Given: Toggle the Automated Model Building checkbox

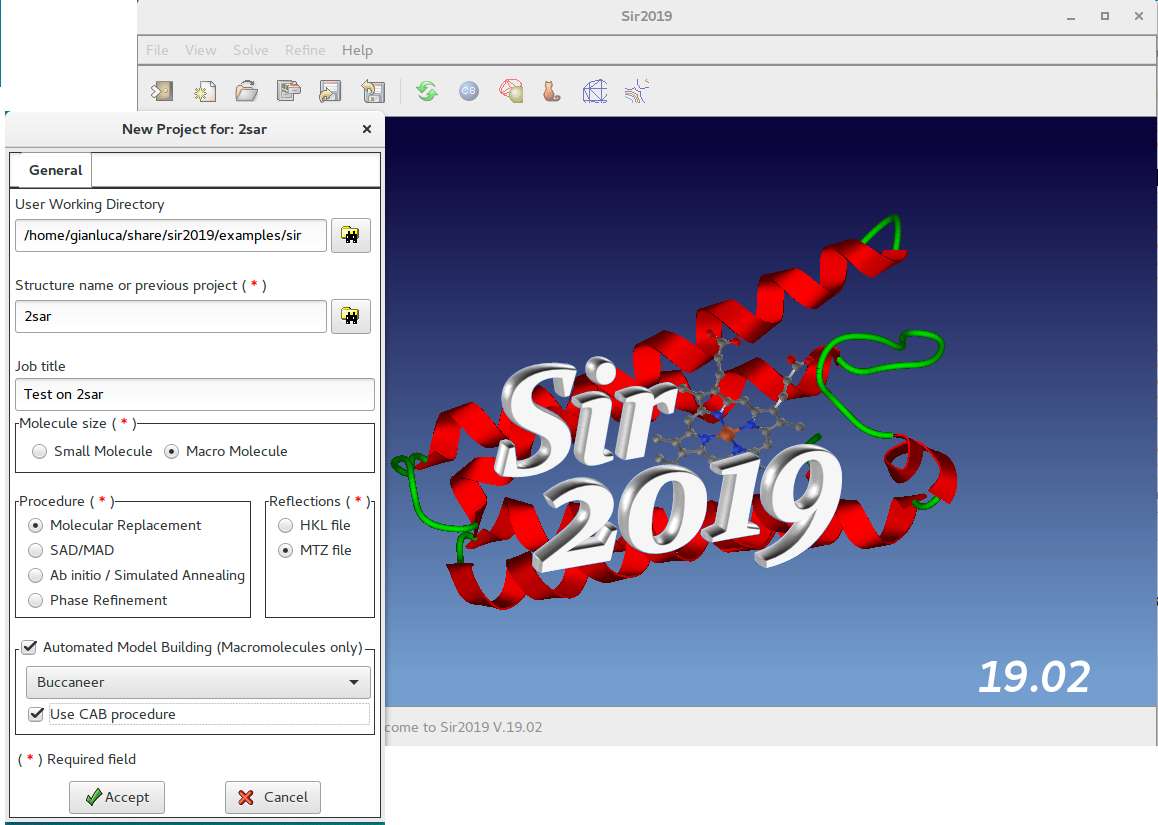Looking at the screenshot, I should pos(30,647).
